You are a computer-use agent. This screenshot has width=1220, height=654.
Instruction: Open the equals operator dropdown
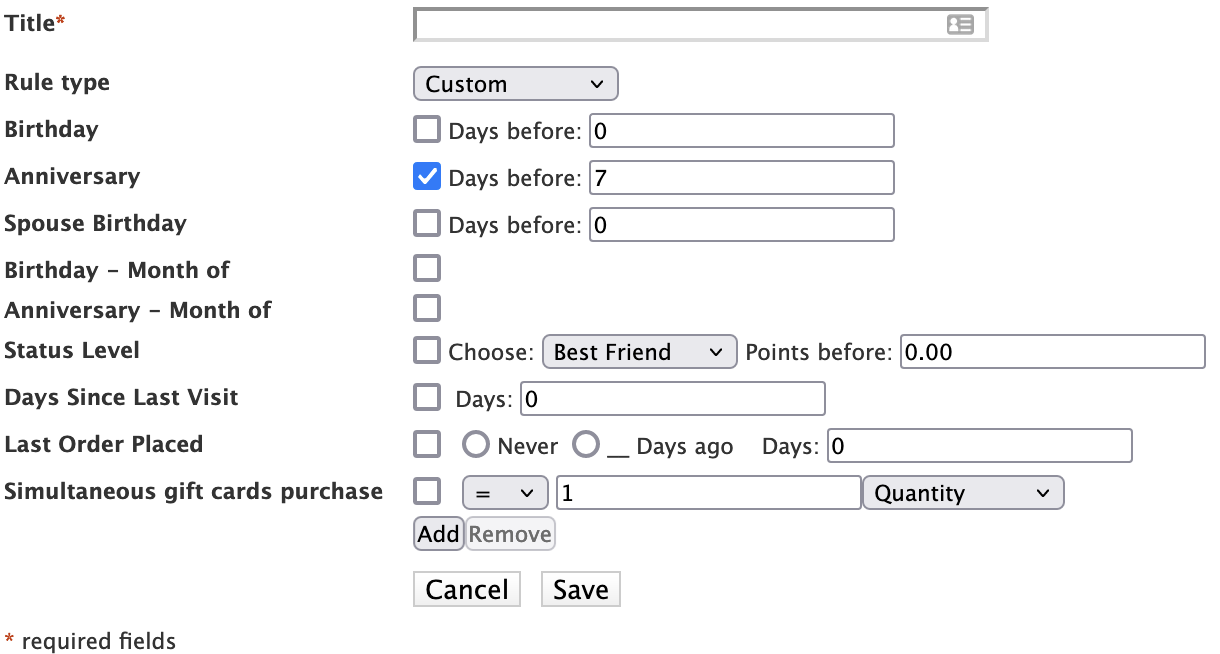pyautogui.click(x=505, y=493)
